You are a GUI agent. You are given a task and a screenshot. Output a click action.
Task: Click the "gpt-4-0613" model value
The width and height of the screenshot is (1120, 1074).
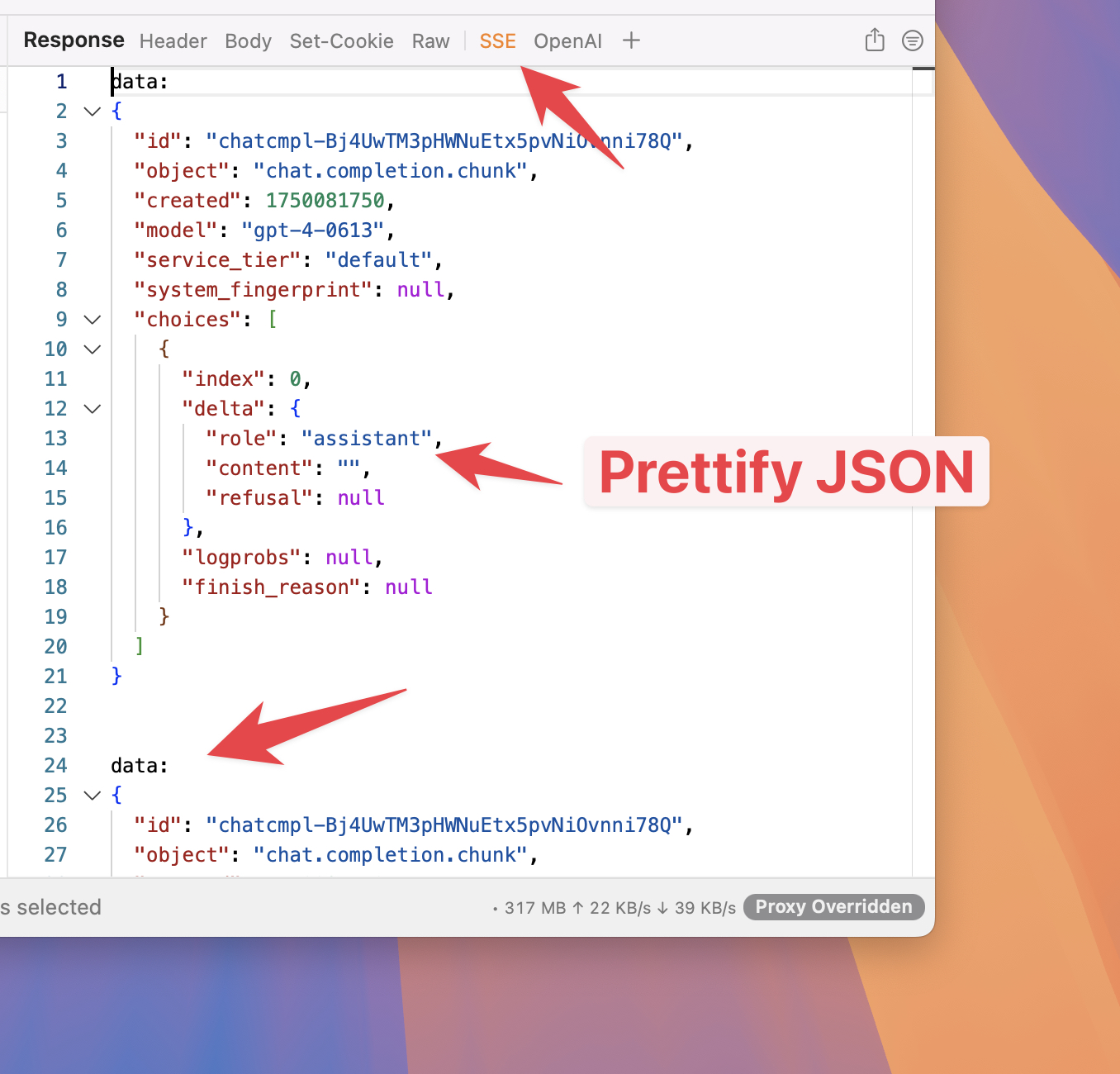coord(312,230)
